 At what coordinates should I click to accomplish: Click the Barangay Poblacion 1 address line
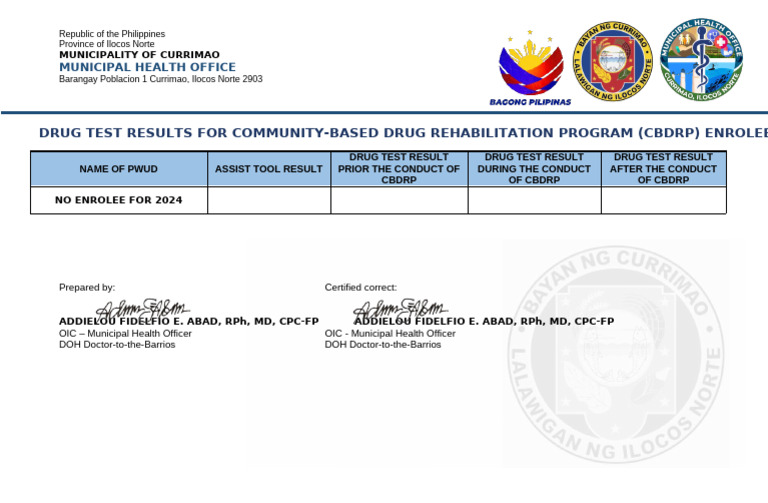tap(161, 79)
